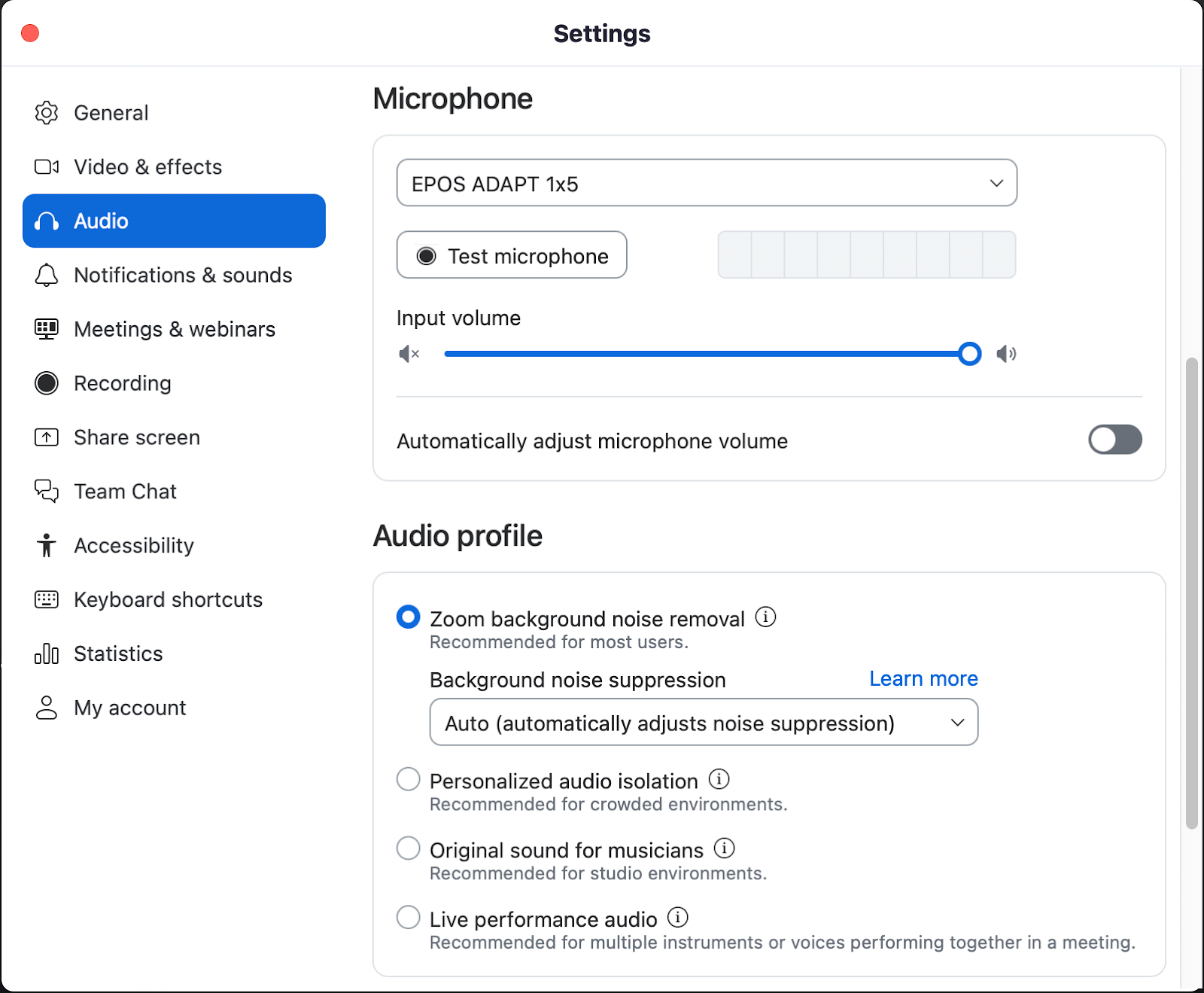
Task: Enable Automatically adjust microphone volume
Action: tap(1114, 440)
